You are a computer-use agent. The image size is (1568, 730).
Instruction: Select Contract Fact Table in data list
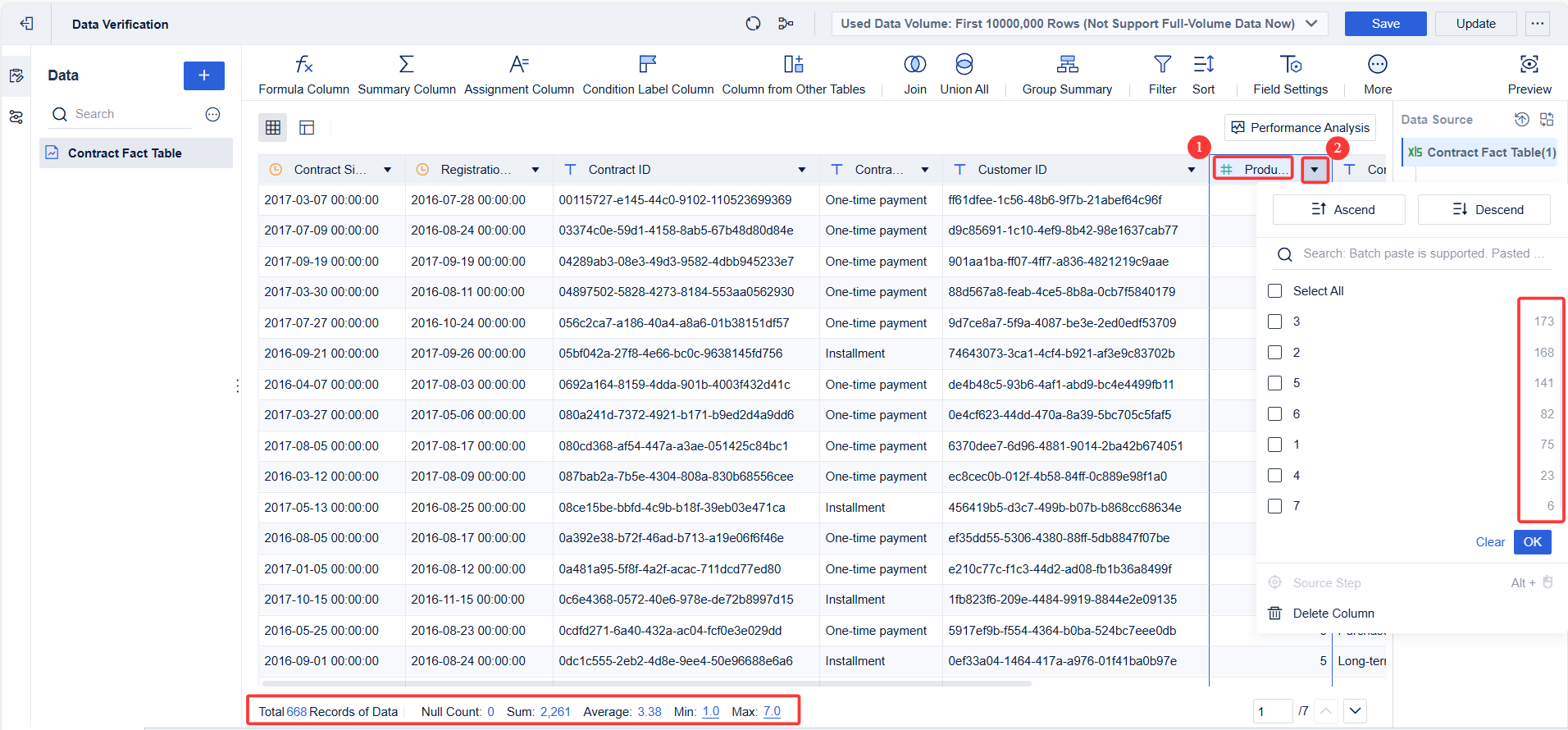pyautogui.click(x=136, y=153)
